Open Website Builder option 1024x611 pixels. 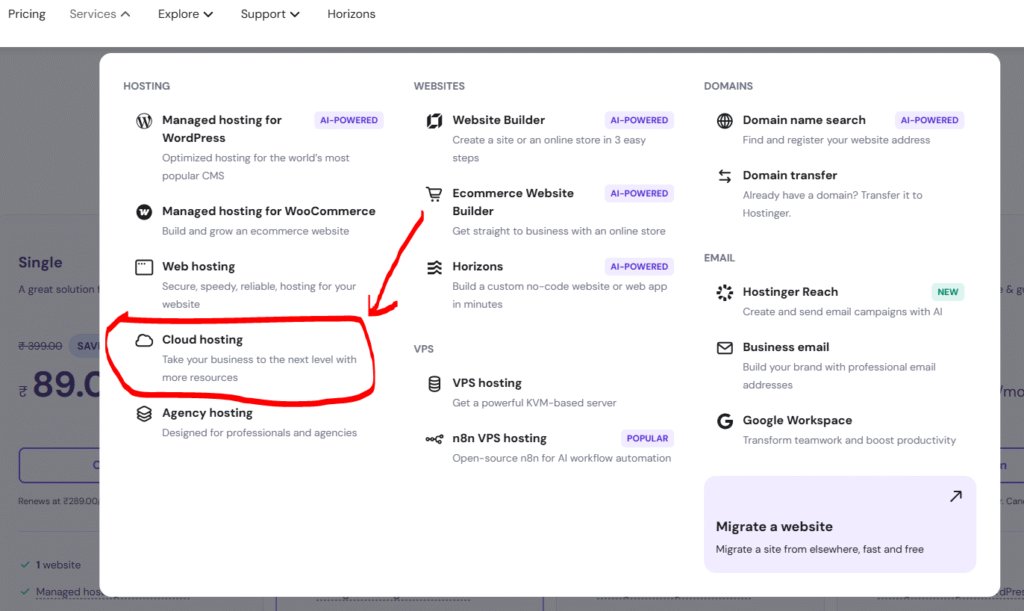point(498,120)
